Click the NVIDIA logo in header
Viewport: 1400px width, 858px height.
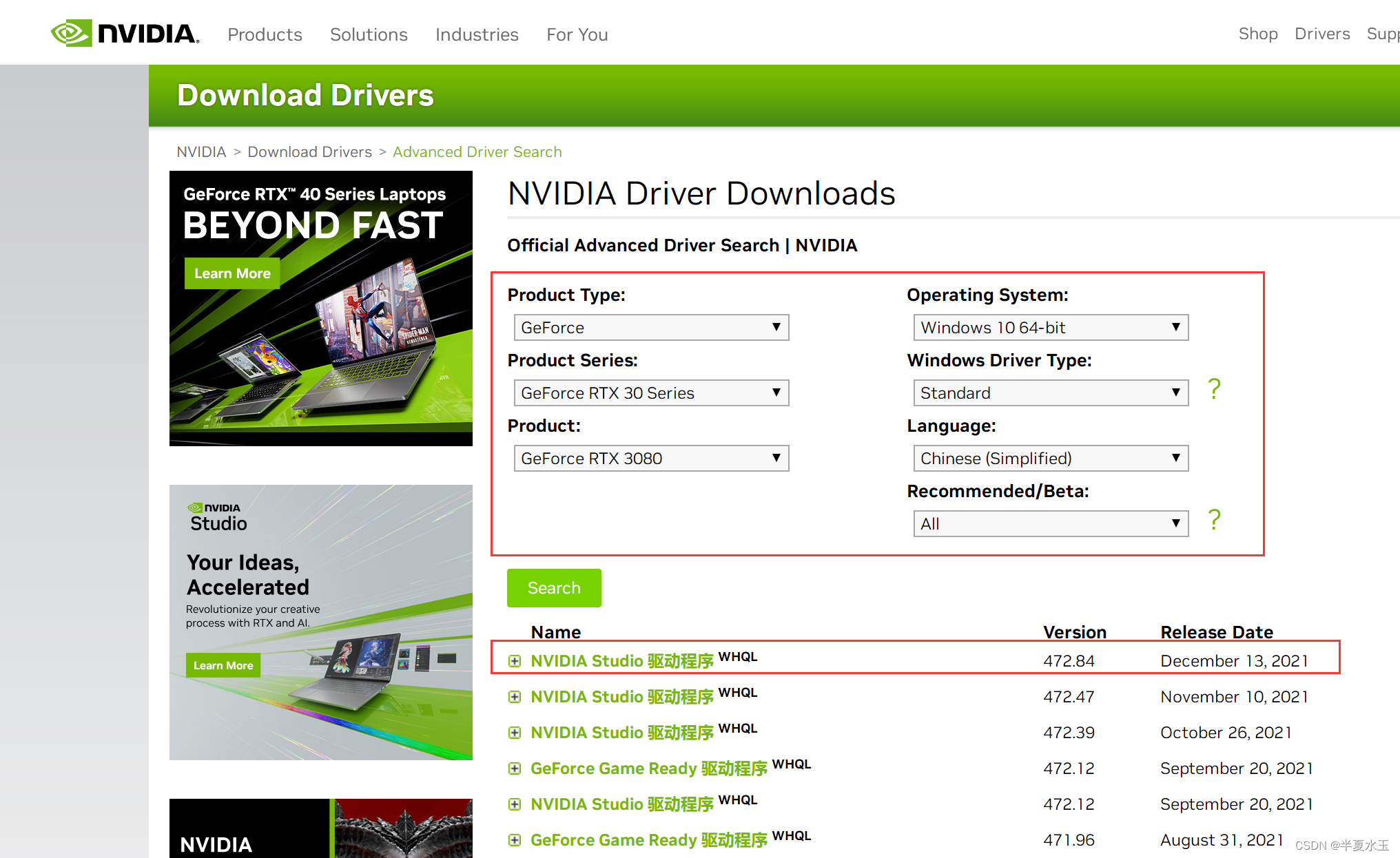tap(125, 33)
